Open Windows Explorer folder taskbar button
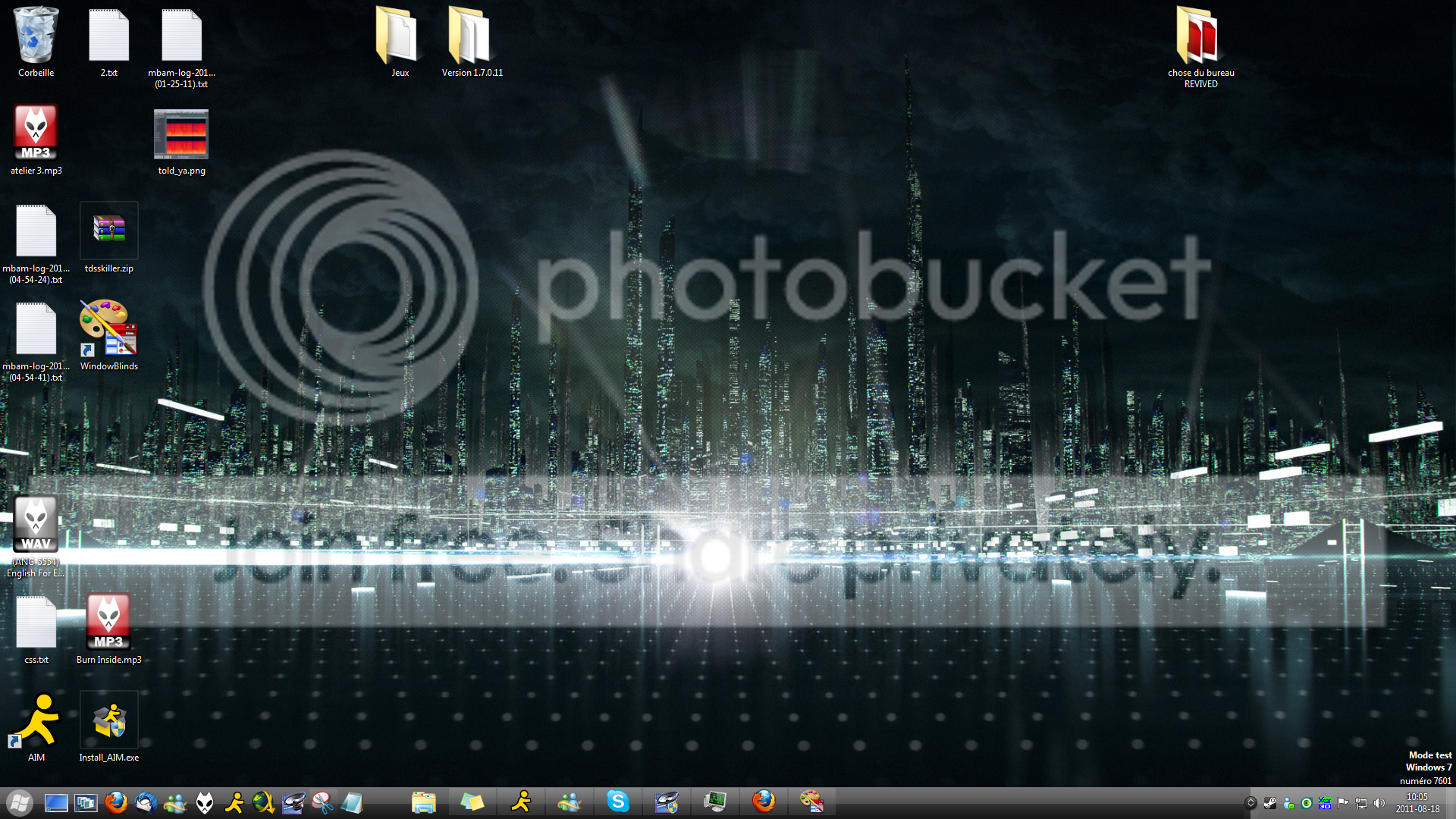Screen dimensions: 1456x819 pyautogui.click(x=424, y=802)
